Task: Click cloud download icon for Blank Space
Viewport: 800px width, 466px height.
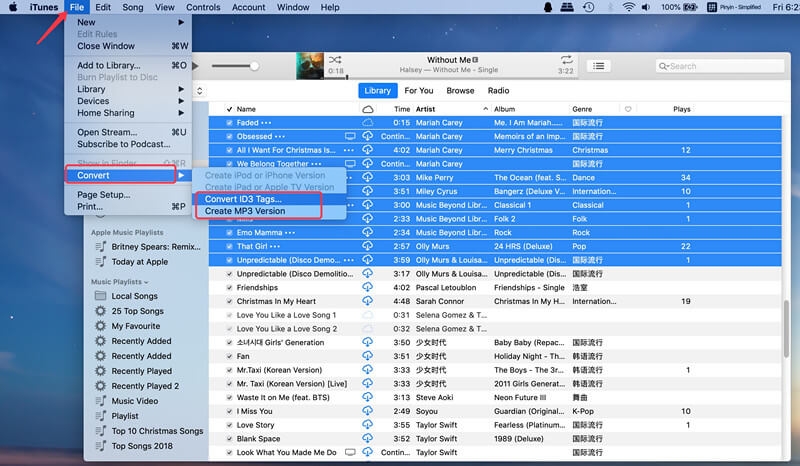Action: point(367,439)
